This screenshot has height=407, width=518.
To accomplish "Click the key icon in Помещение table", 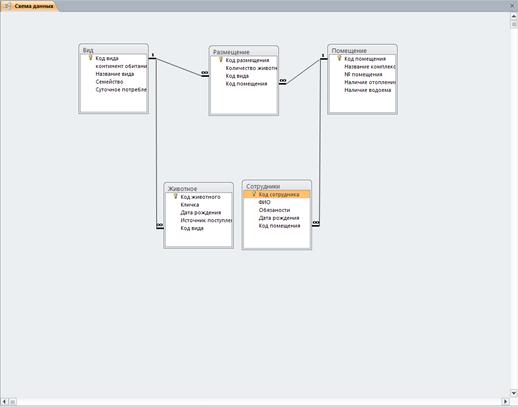I will click(x=339, y=59).
